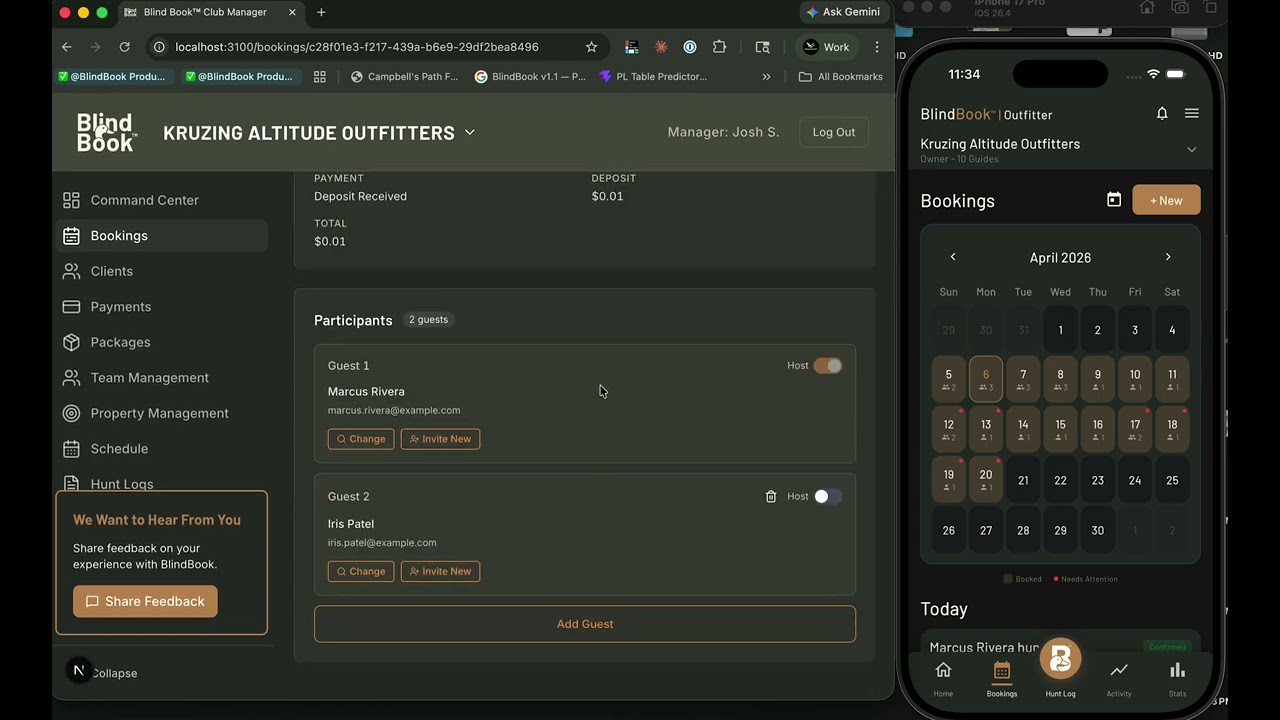Open Chrome three-dot menu
The image size is (1280, 720).
pyautogui.click(x=877, y=47)
